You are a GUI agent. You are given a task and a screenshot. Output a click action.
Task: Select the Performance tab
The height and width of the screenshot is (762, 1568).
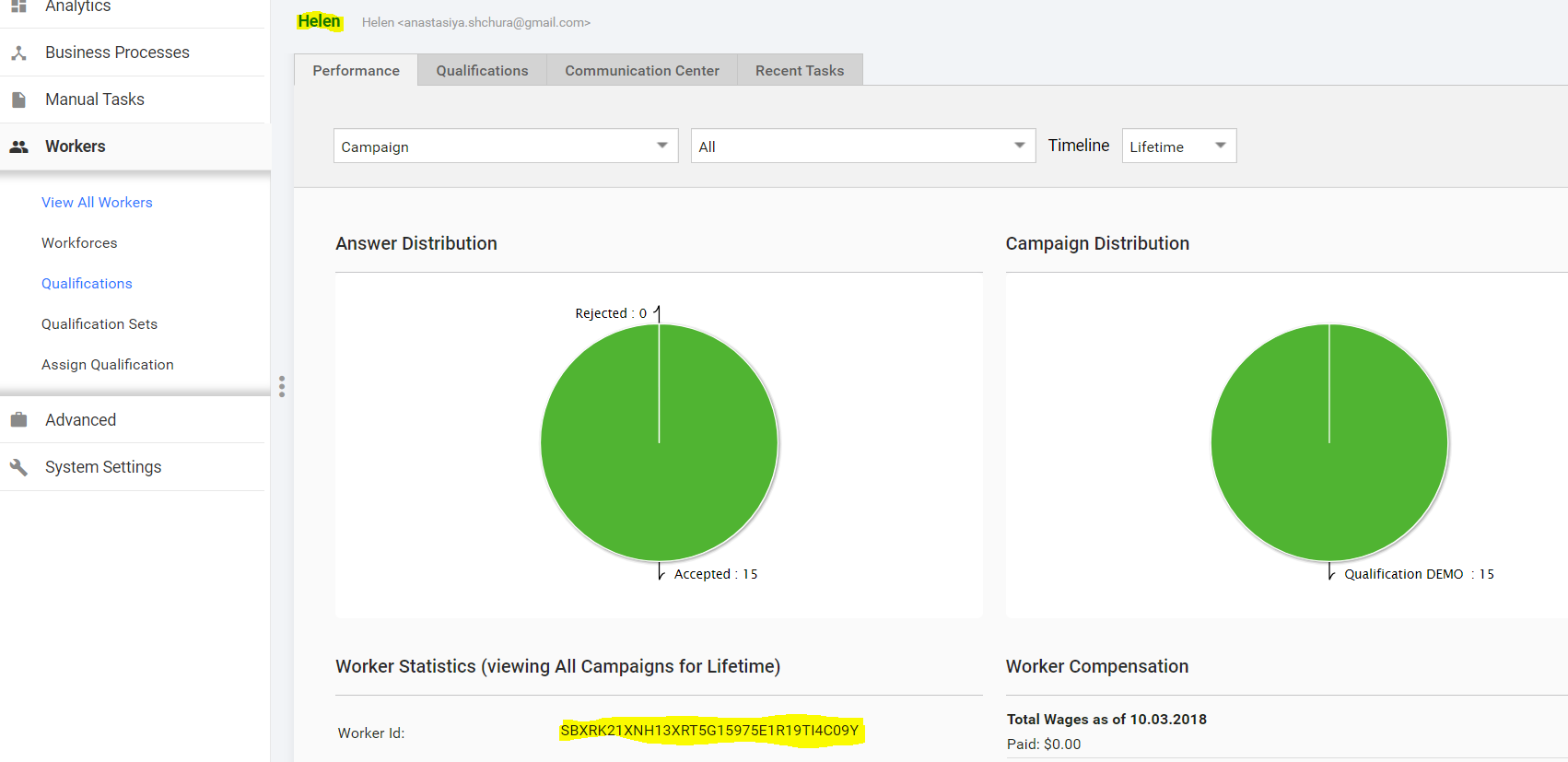click(356, 70)
